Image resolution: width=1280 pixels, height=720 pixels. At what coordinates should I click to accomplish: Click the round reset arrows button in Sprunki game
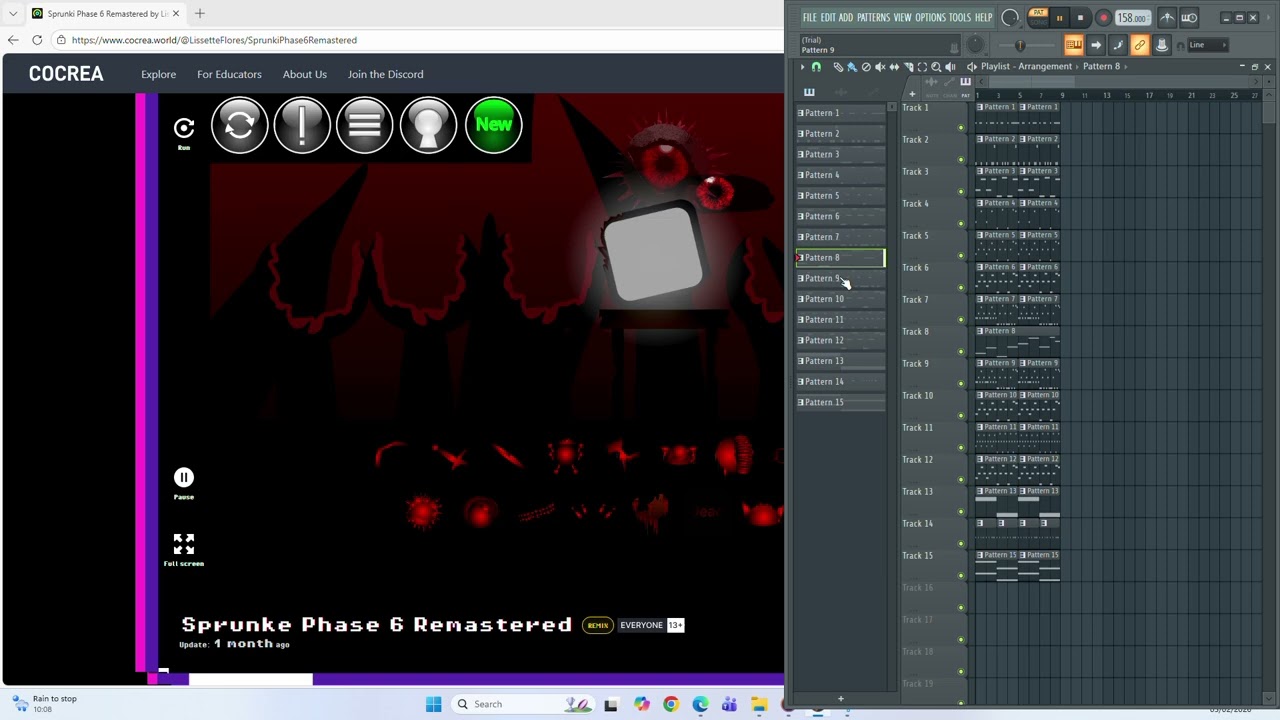tap(239, 125)
